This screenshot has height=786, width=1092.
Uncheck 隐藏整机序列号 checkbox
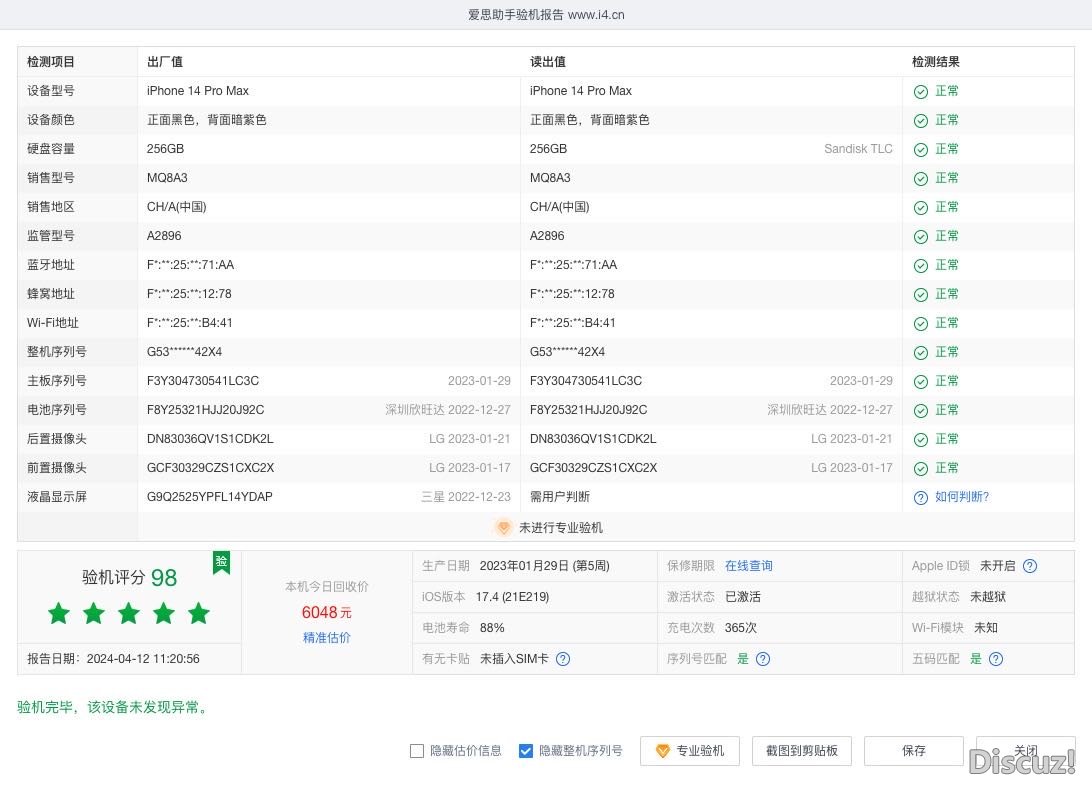tap(526, 750)
